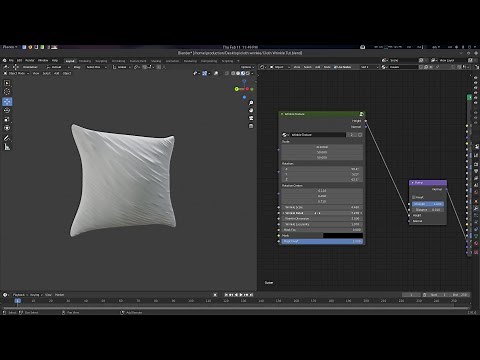Click the viewport zoom magnifier gizmo
Viewport: 480px width, 360px height.
click(x=251, y=103)
